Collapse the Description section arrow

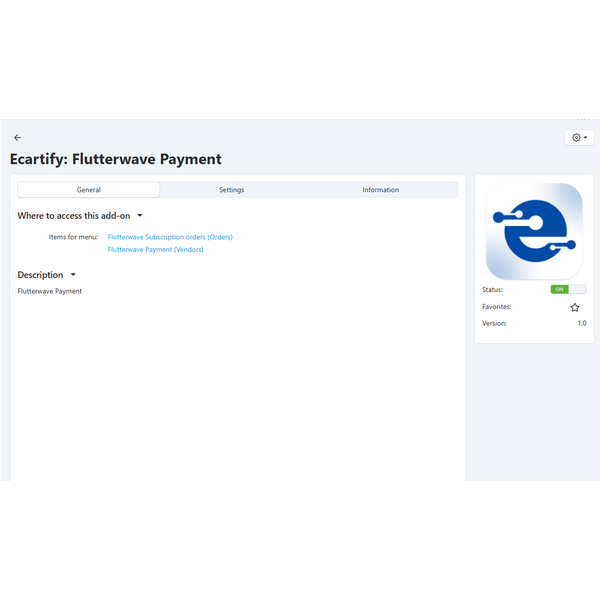click(x=73, y=275)
